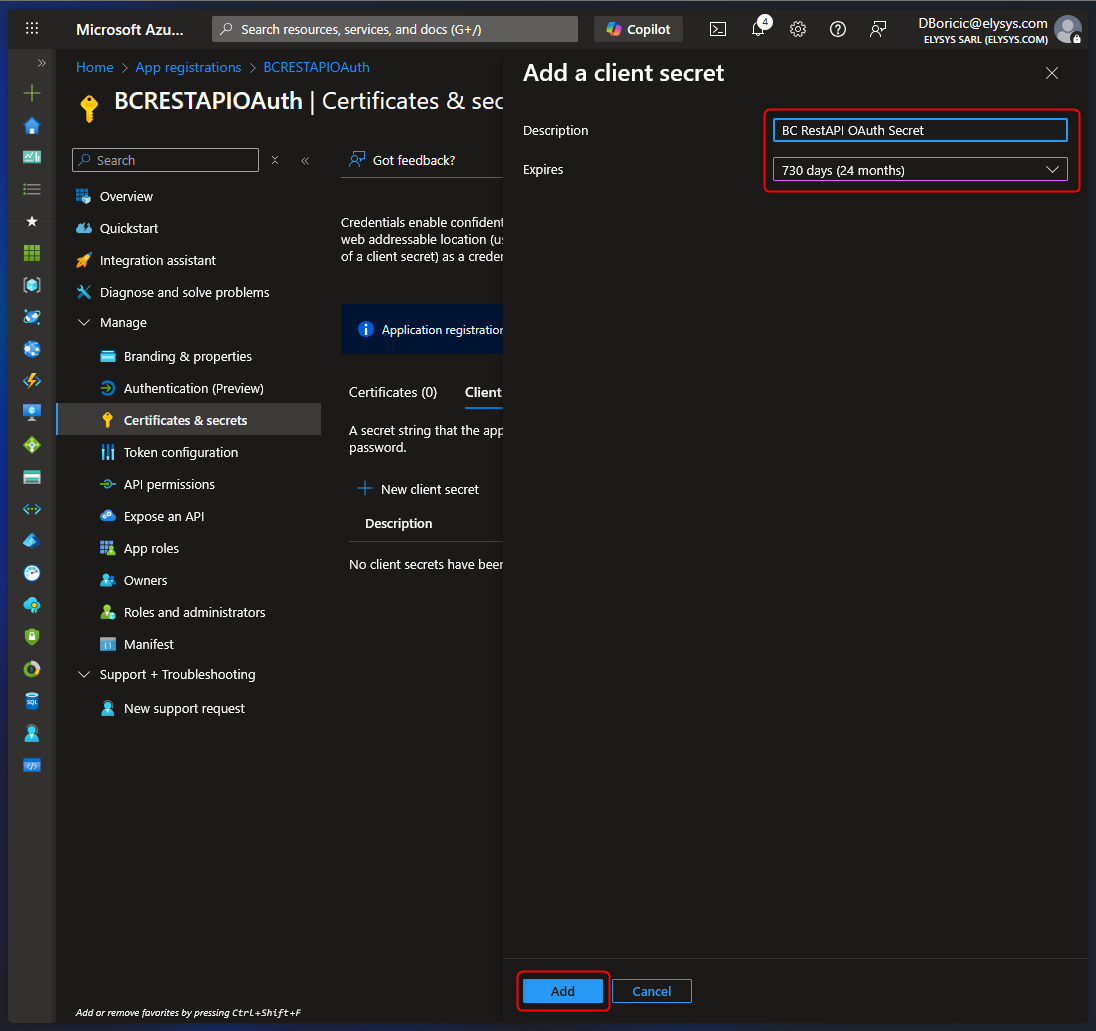Open the portal waffle menu
The width and height of the screenshot is (1096, 1031).
click(x=32, y=29)
